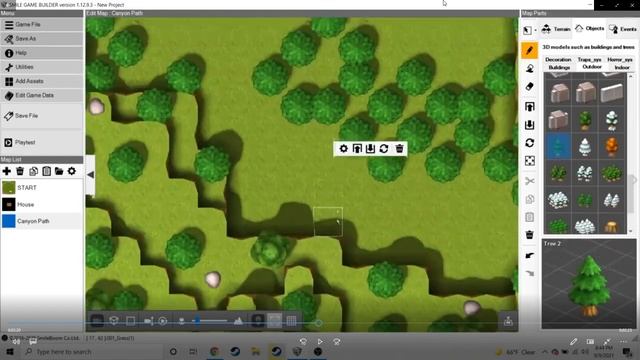Click the scissors cut icon
This screenshot has width=640, height=360.
point(529,181)
